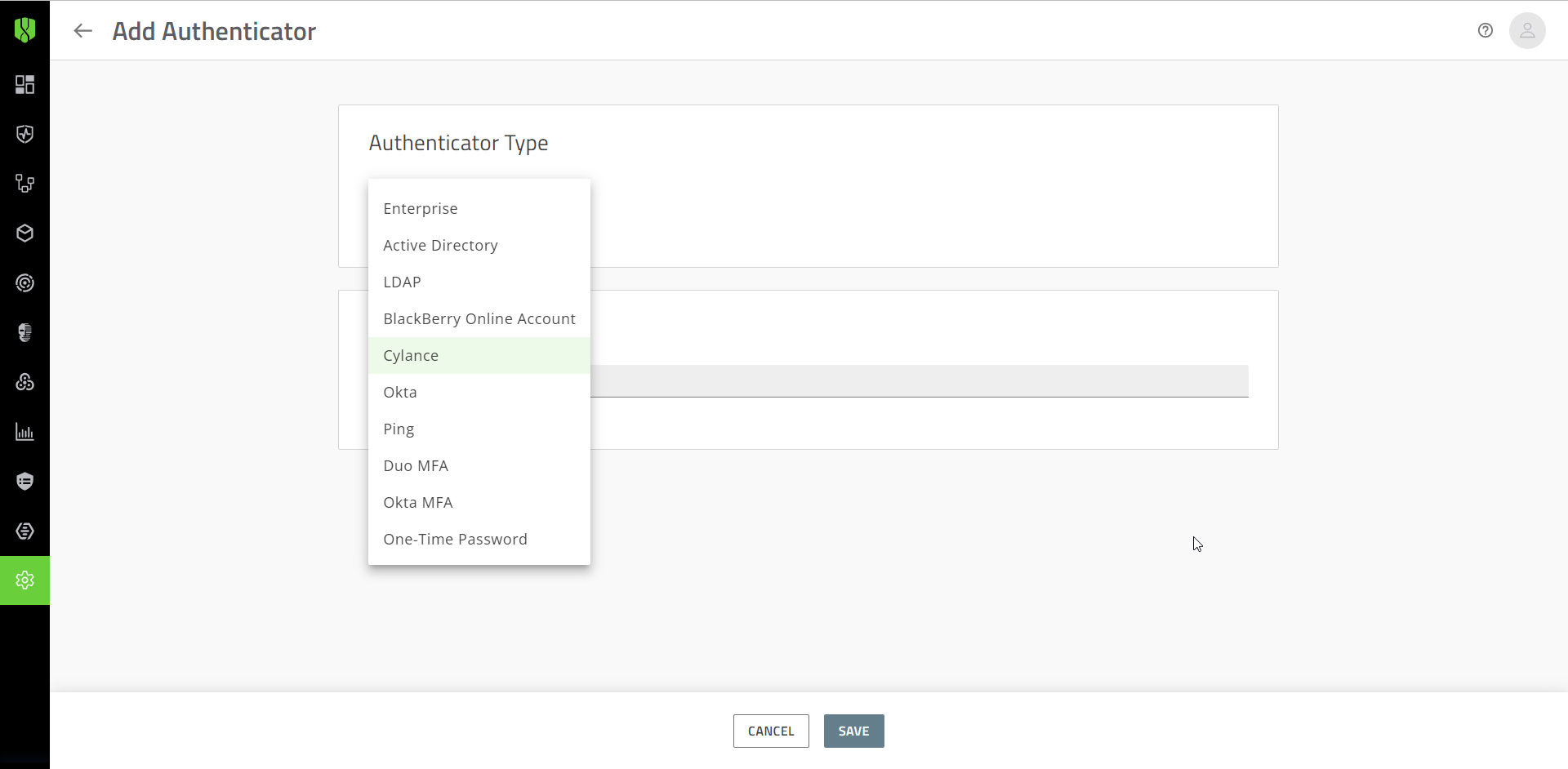Select Enterprise authenticator type
Screen dimensions: 1568x769
479,208
